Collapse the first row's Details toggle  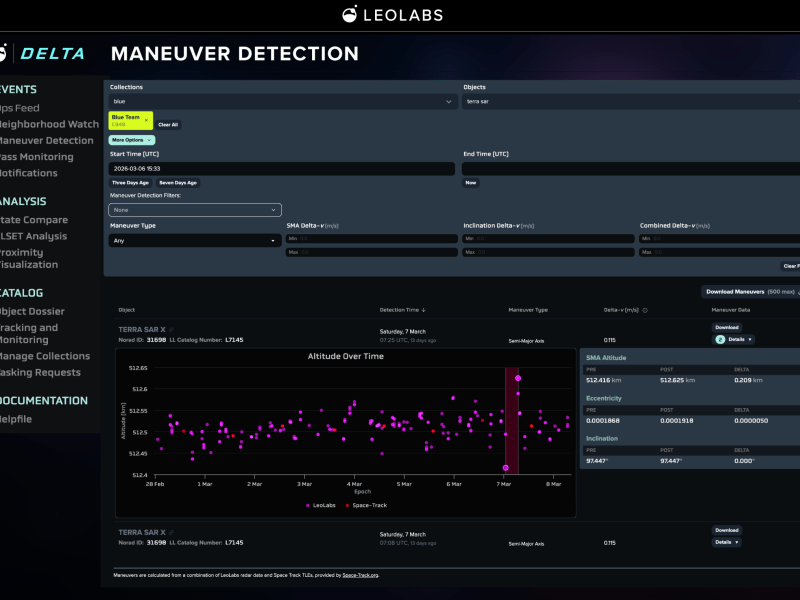click(x=733, y=339)
